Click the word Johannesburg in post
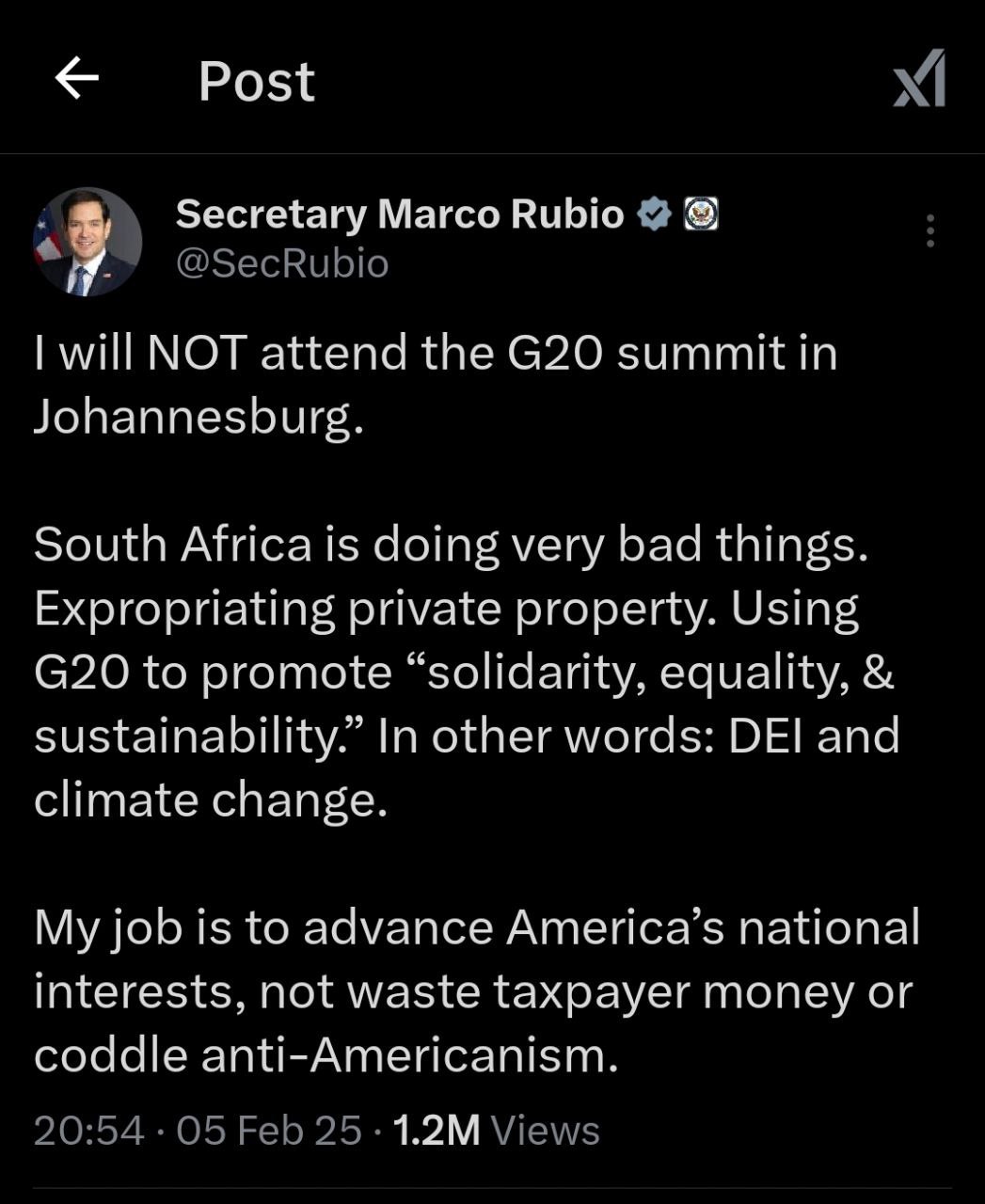Screen dimensions: 985x1204 click(198, 417)
